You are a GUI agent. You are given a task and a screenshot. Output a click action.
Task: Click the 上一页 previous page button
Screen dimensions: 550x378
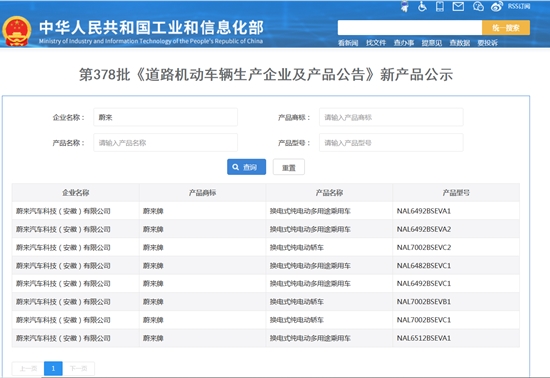point(28,369)
